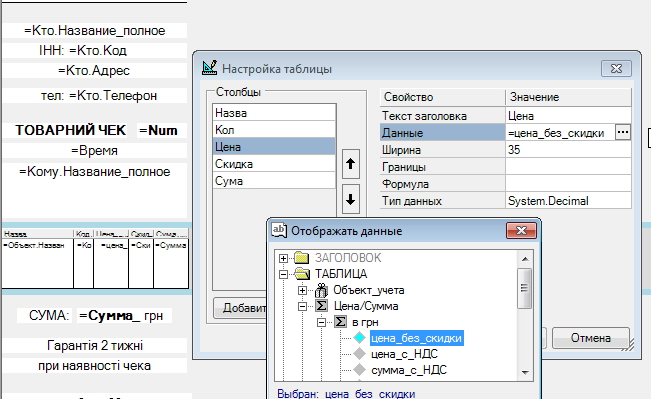Select Скидка in the columns list
651x399 pixels.
tap(274, 164)
